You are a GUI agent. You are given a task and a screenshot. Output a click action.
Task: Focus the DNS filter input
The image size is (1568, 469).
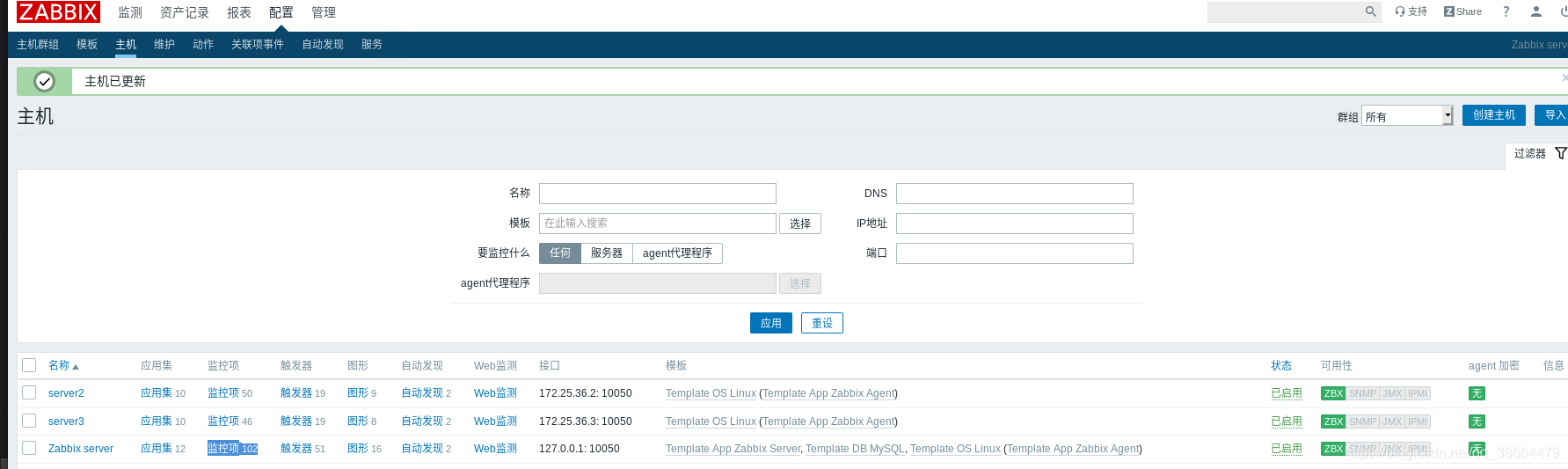click(1015, 194)
